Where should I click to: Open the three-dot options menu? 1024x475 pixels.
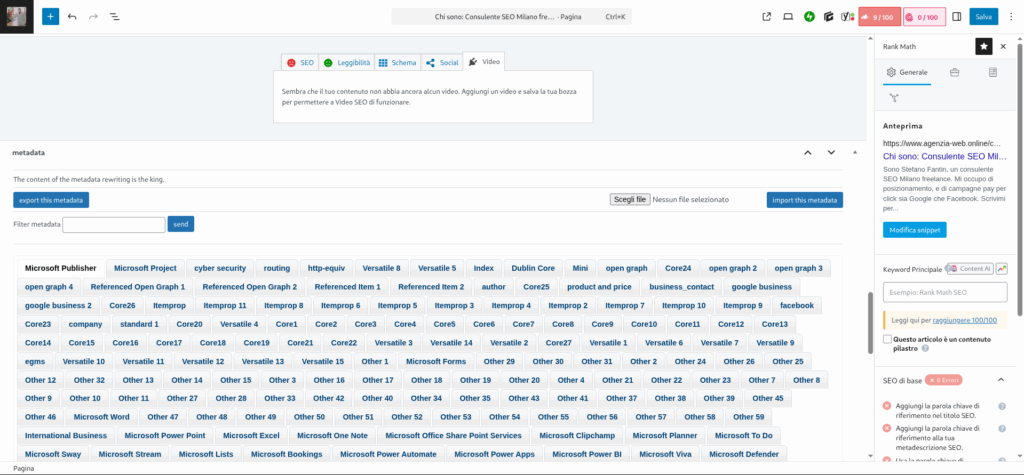coord(1011,16)
